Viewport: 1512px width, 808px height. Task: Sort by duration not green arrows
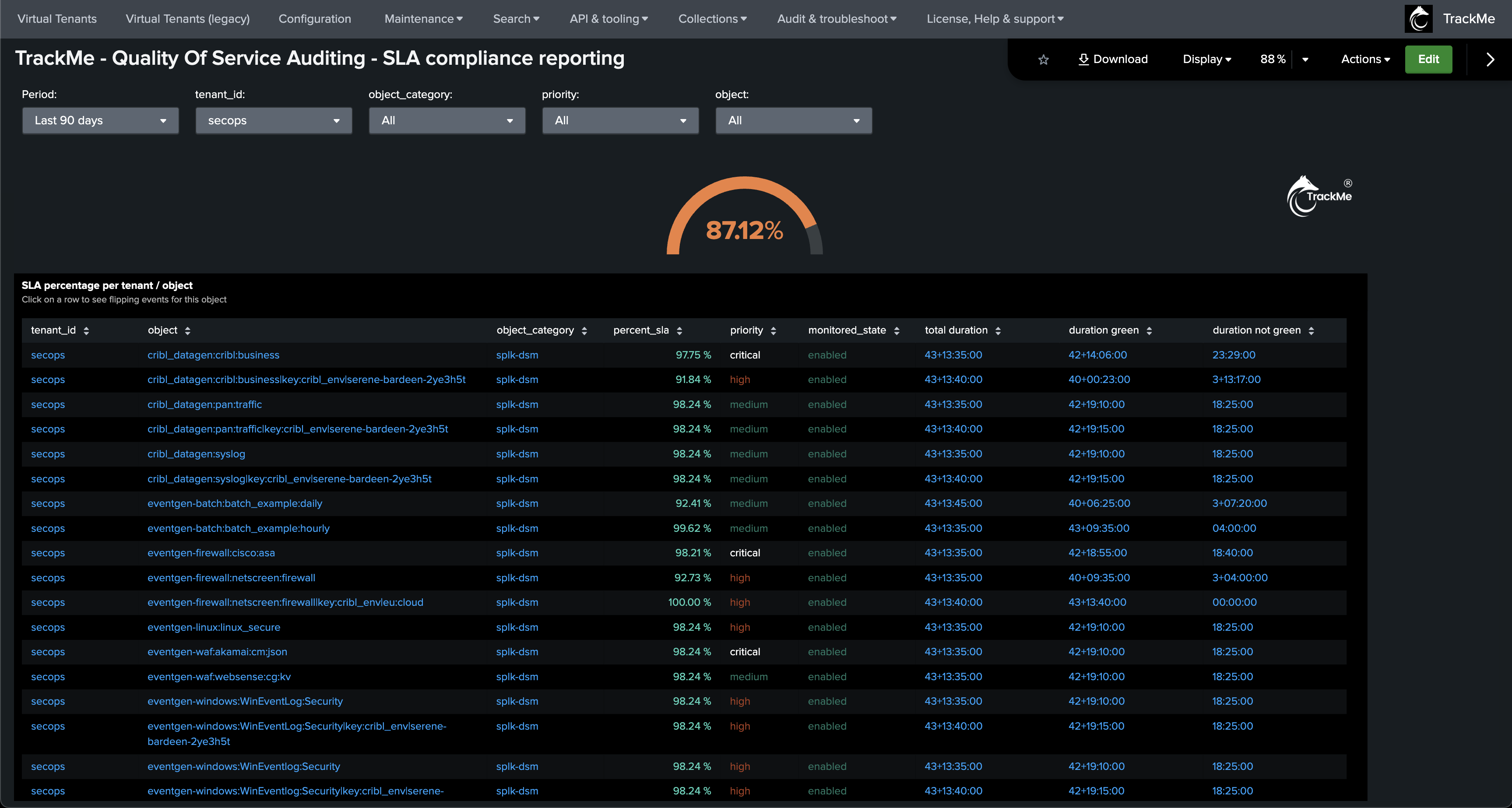1311,330
